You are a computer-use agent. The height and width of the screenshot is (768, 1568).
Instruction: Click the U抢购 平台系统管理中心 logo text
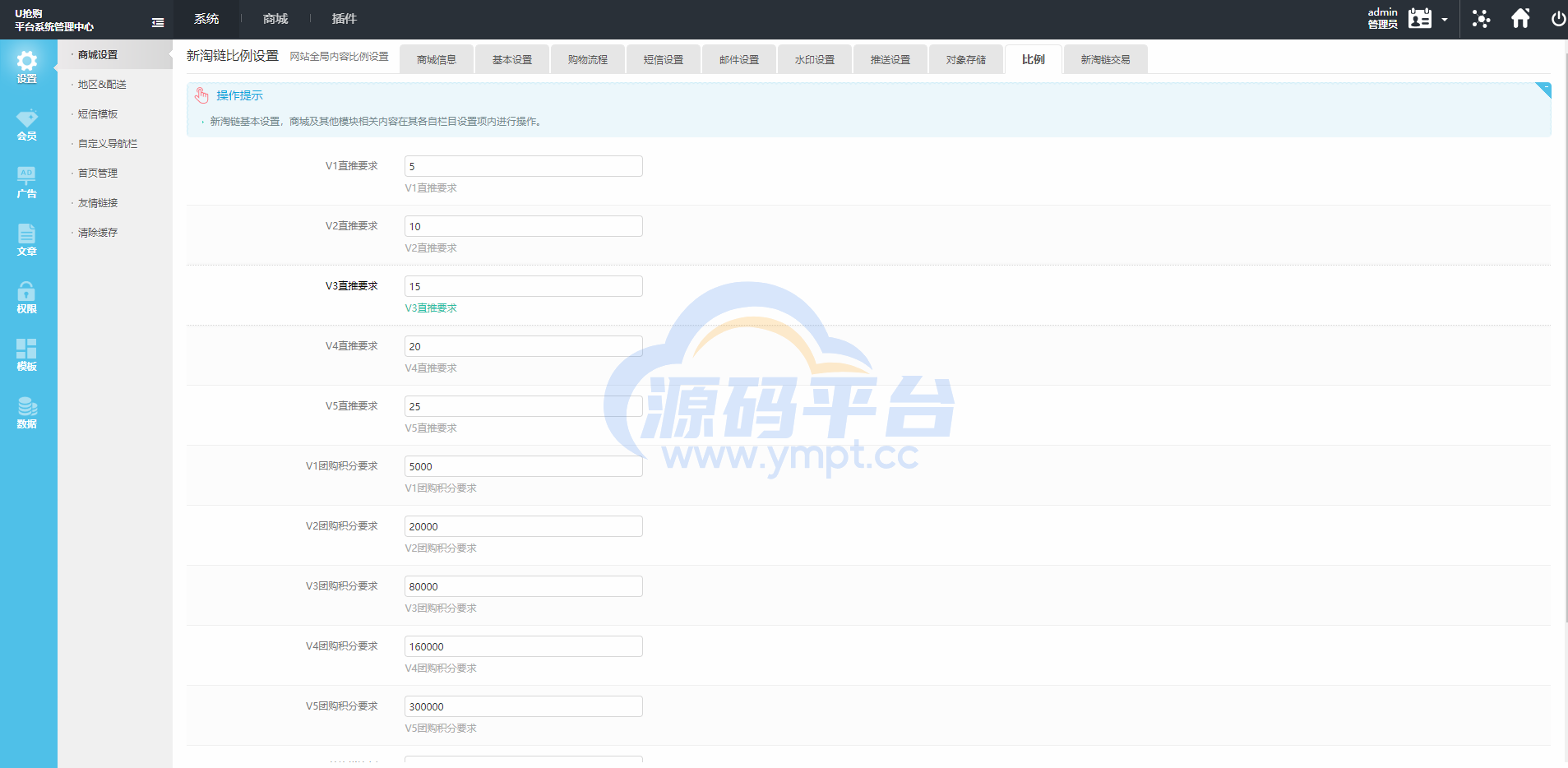(x=54, y=20)
